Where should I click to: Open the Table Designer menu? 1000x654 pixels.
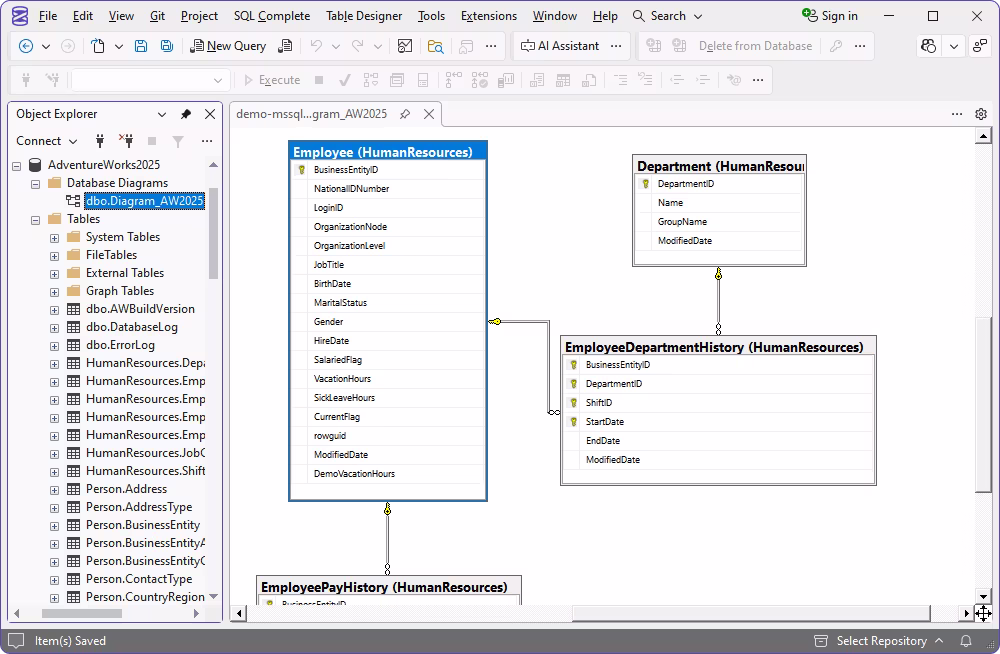(x=364, y=16)
